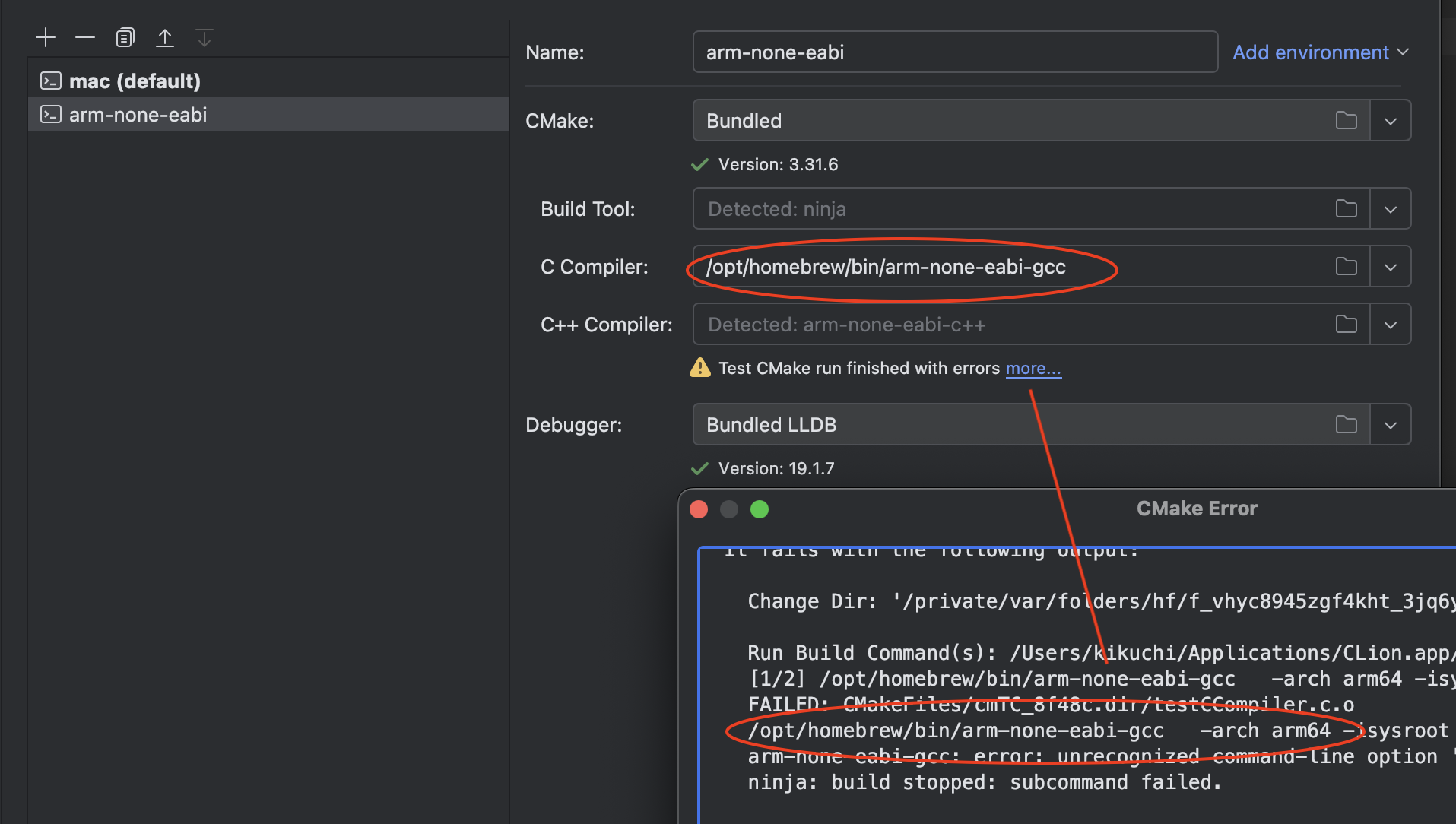Expand the CMake selection dropdown
Screen dimensions: 1456x824
click(x=1391, y=120)
